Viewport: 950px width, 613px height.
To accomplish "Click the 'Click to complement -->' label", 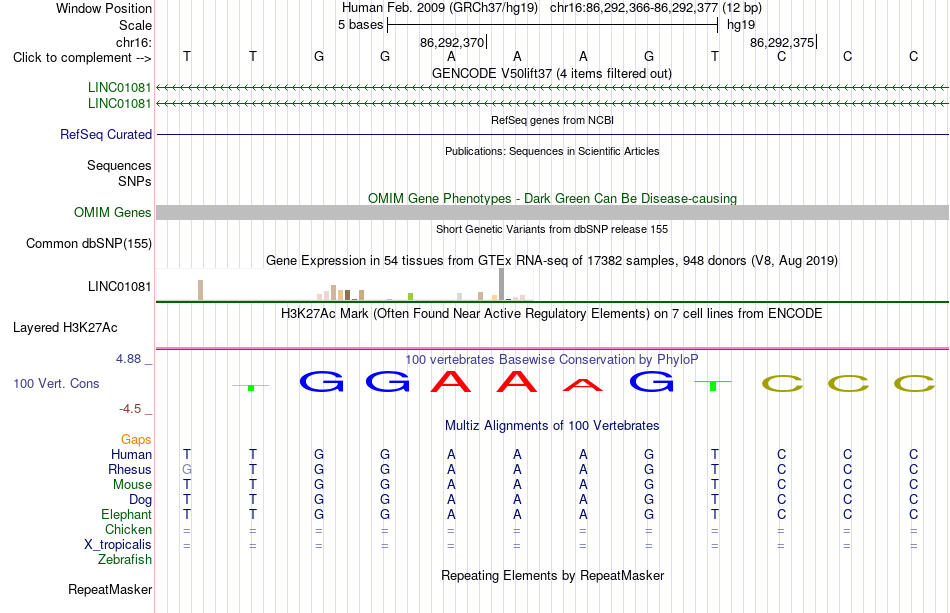I will [82, 58].
